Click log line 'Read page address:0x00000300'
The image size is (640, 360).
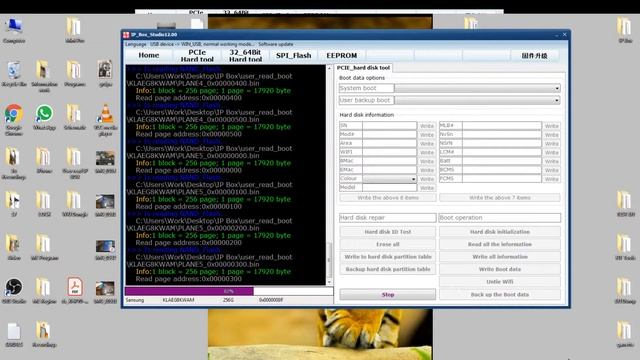[189, 279]
